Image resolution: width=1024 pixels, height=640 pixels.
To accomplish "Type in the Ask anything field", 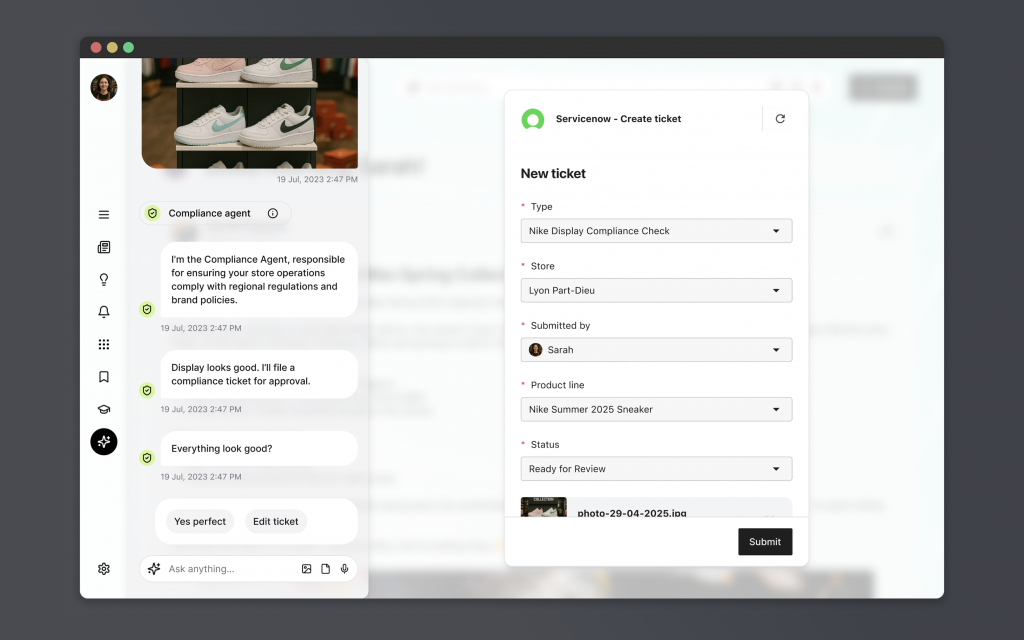I will point(230,569).
